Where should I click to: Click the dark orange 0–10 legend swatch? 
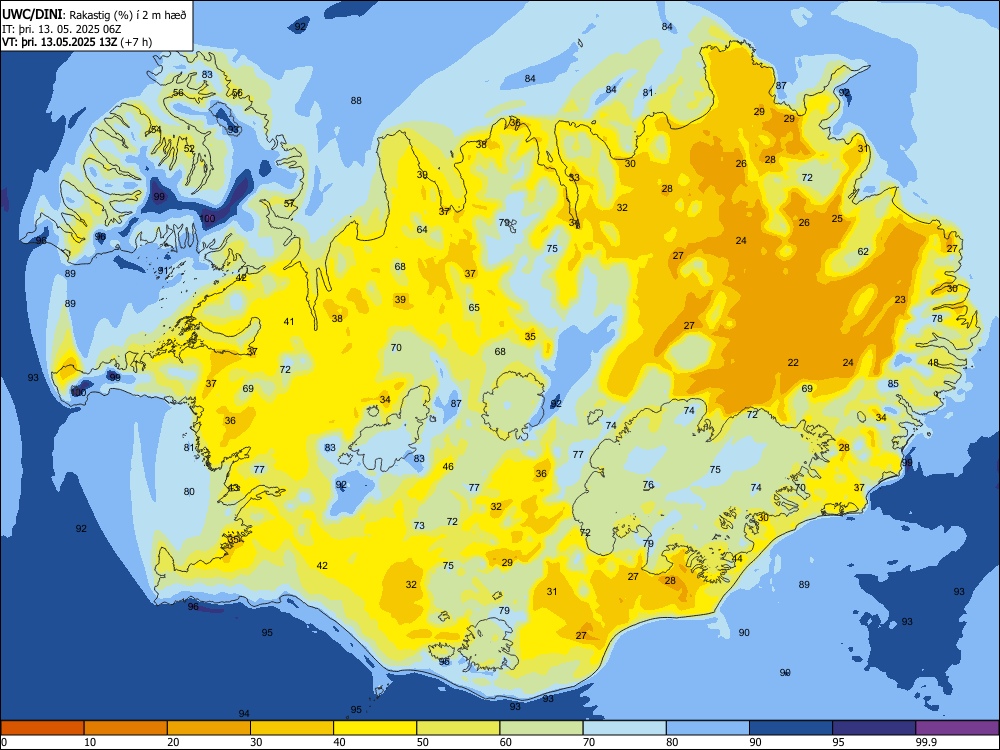click(x=42, y=728)
